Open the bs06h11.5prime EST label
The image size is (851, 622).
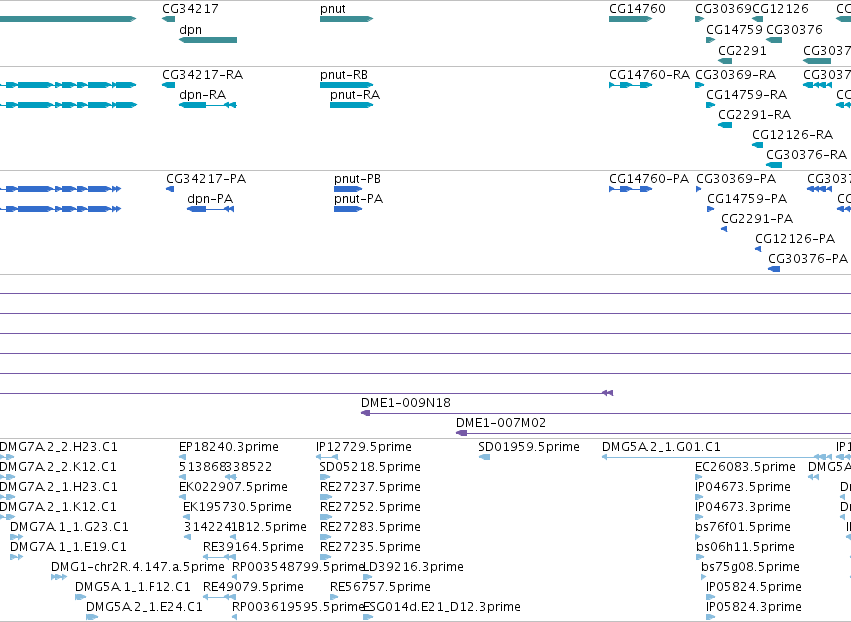(x=745, y=547)
